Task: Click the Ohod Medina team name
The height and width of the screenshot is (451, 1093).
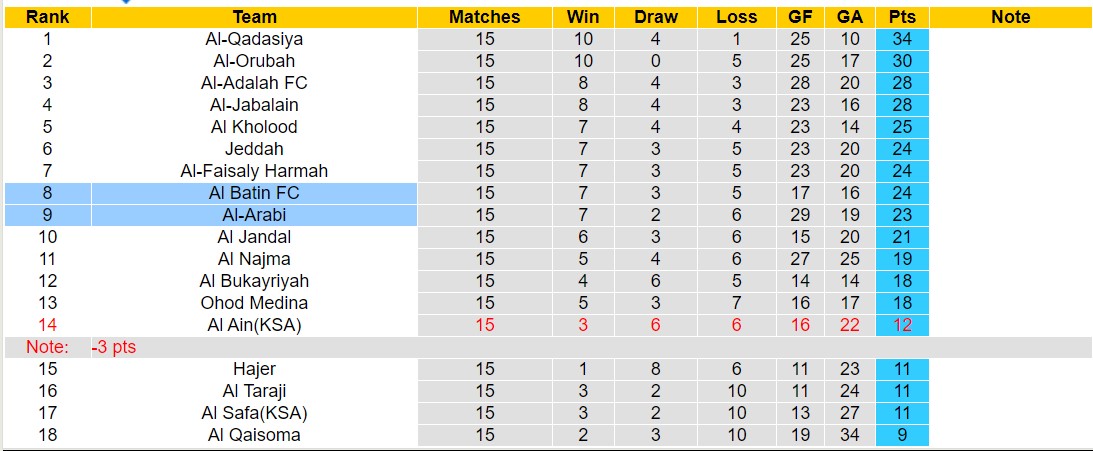Action: click(254, 303)
